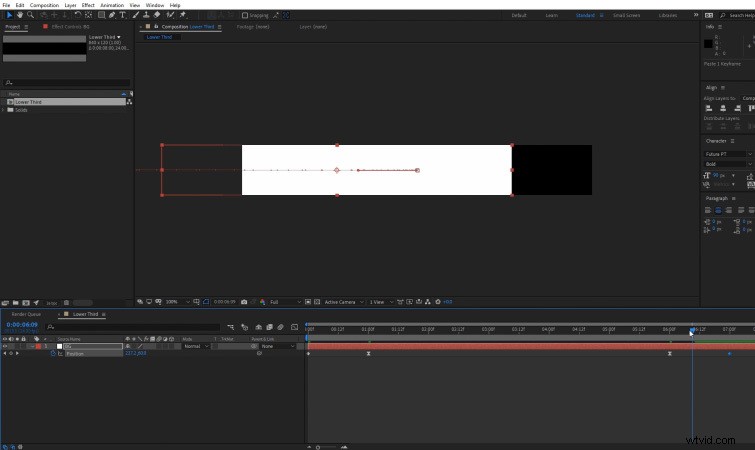Click frame blending icon in timeline

270,327
